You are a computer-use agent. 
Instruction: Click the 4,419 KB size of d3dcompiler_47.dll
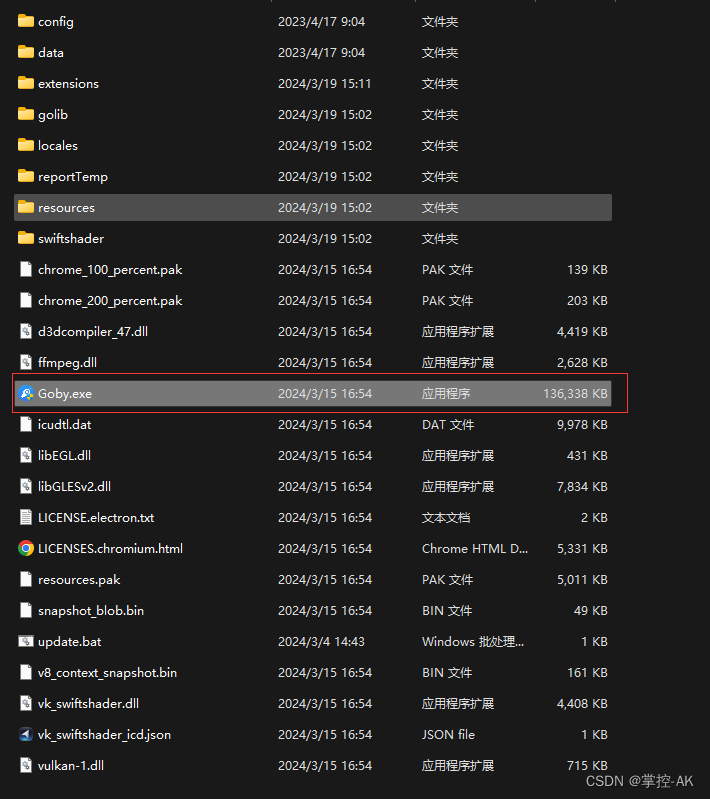pos(582,332)
